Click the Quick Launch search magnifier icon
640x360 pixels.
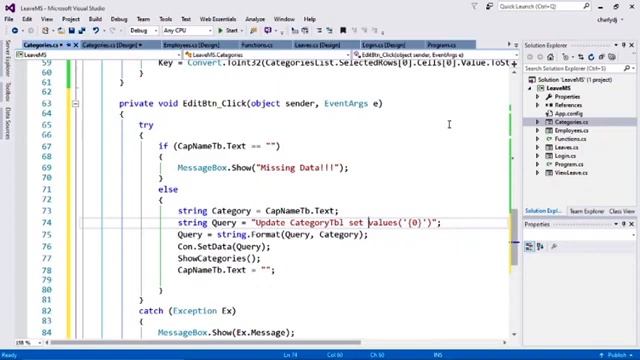coord(586,7)
